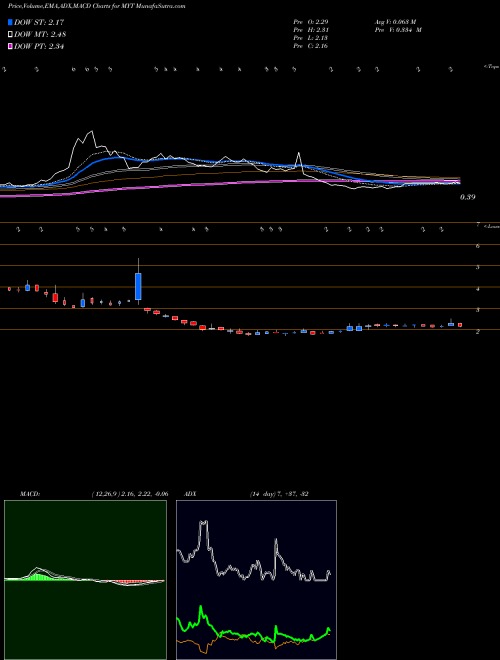Click the white price line's highest peak in EMA chart
This screenshot has height=660, width=500.
coord(91,132)
